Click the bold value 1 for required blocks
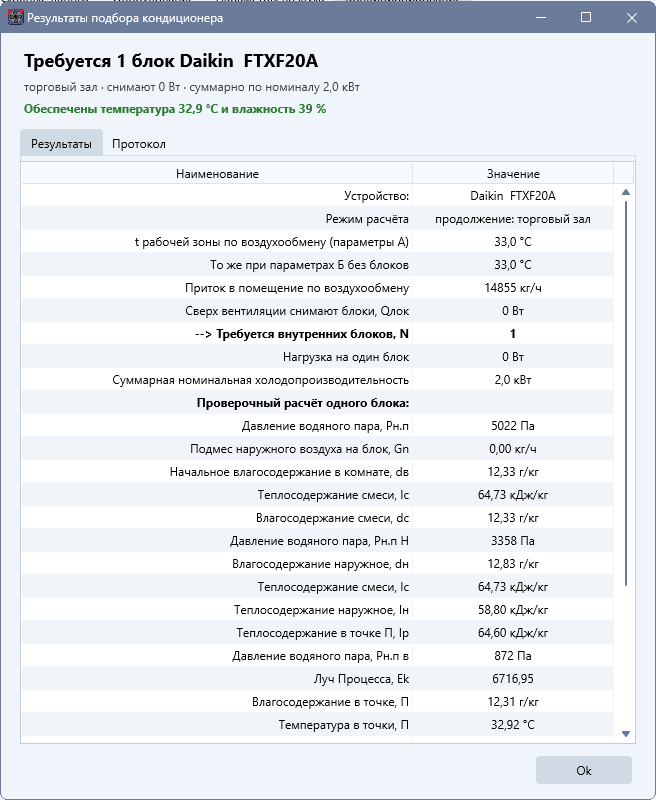656x800 pixels. pyautogui.click(x=513, y=334)
